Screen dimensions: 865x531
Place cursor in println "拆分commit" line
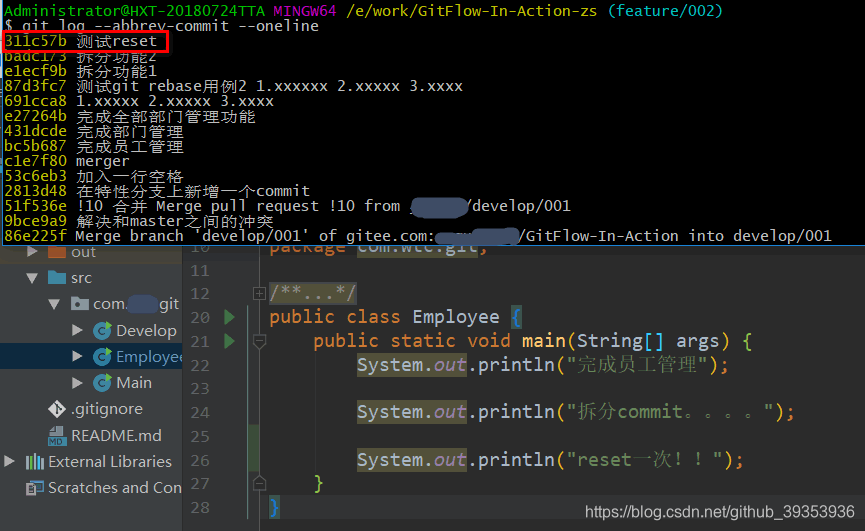pos(575,412)
